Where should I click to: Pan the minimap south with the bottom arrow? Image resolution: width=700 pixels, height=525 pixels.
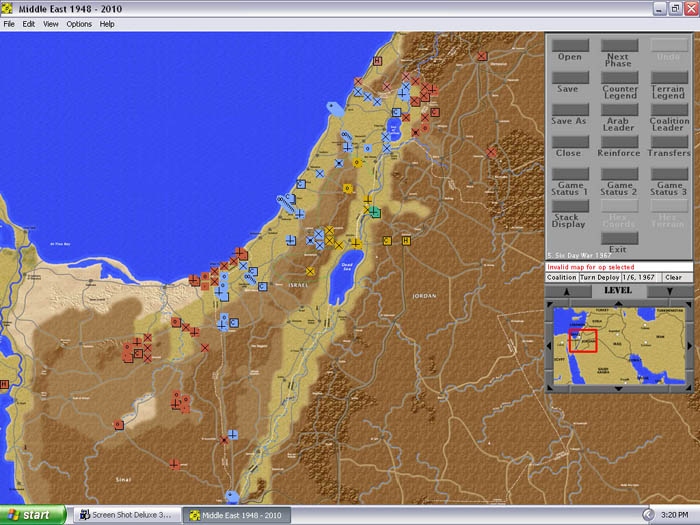618,389
